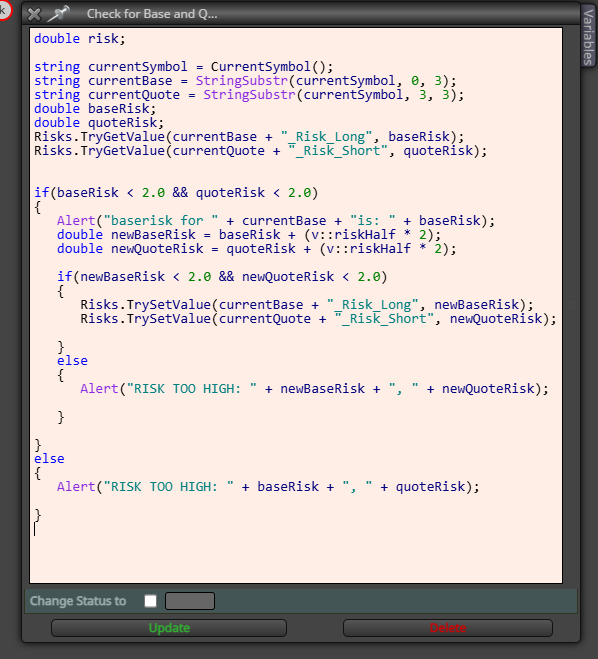Click the currentBase StringSubstr call
Viewport: 598px width, 659px height.
[x=326, y=81]
